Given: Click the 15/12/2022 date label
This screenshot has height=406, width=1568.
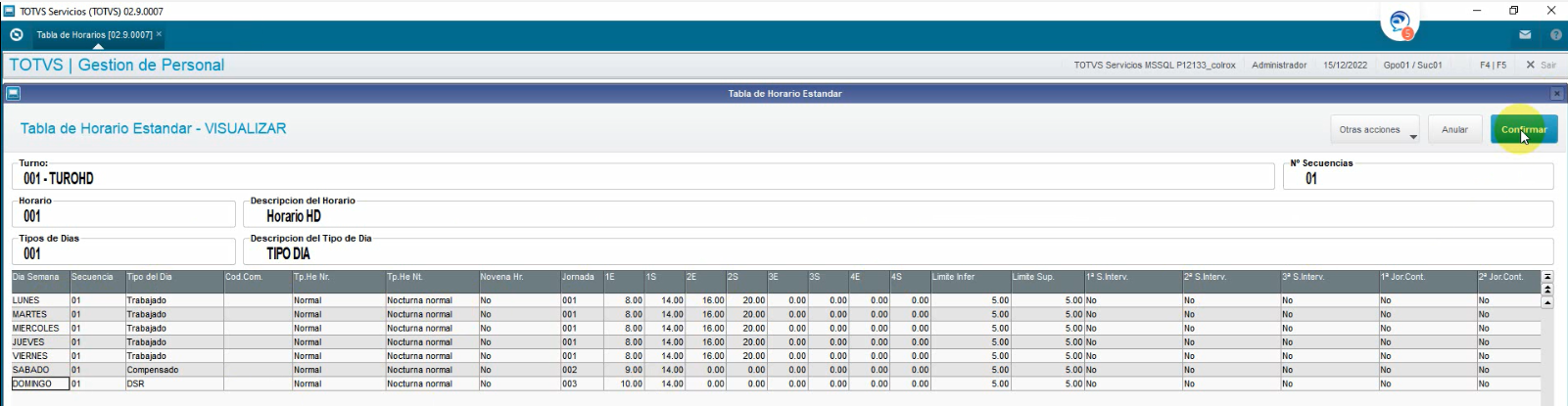Looking at the screenshot, I should tap(1345, 65).
